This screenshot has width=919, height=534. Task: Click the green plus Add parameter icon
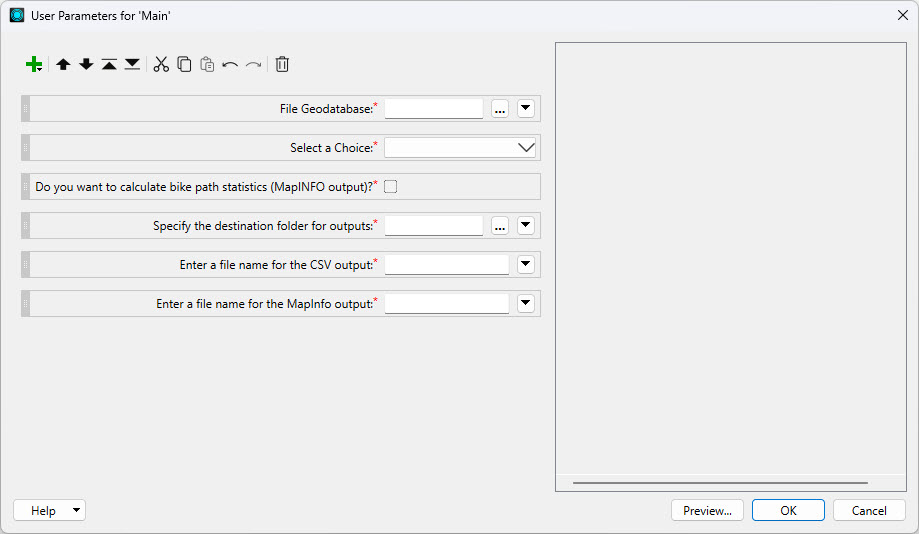point(34,64)
